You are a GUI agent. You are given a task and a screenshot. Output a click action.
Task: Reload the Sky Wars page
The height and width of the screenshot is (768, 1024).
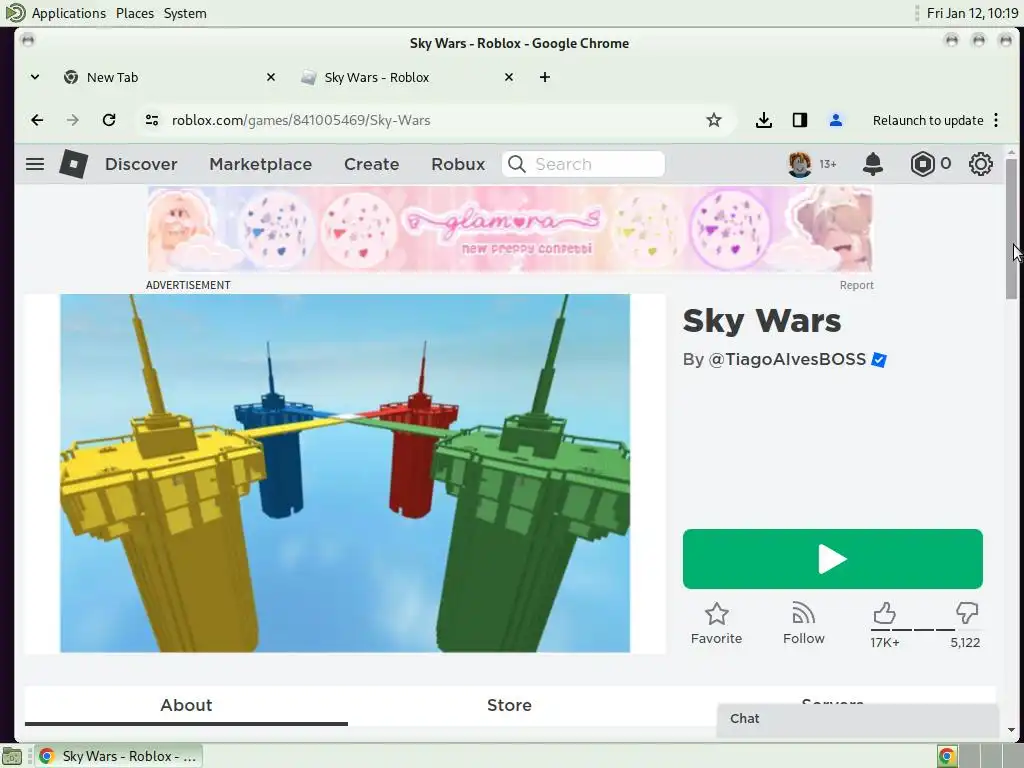(109, 120)
